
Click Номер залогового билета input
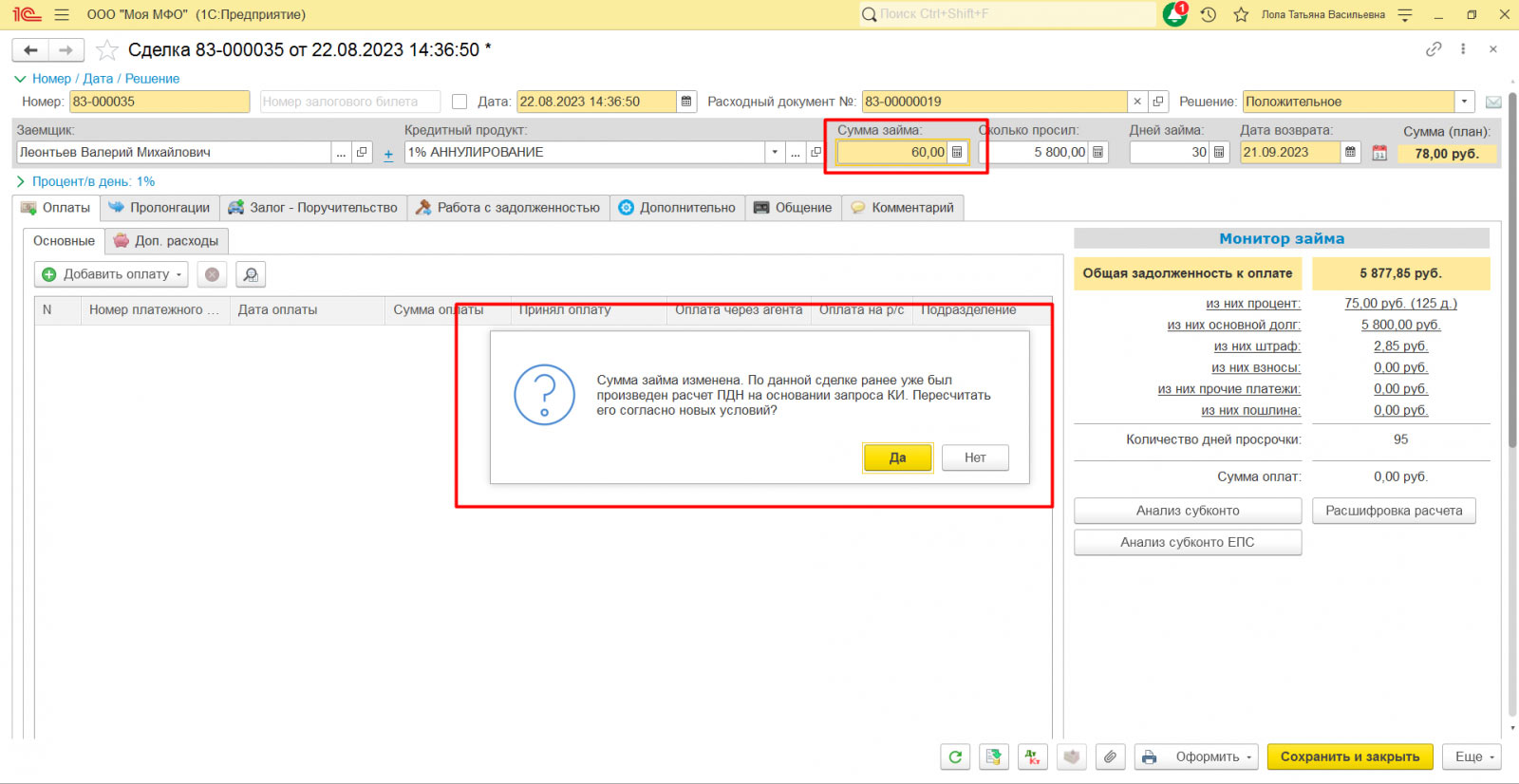(350, 102)
